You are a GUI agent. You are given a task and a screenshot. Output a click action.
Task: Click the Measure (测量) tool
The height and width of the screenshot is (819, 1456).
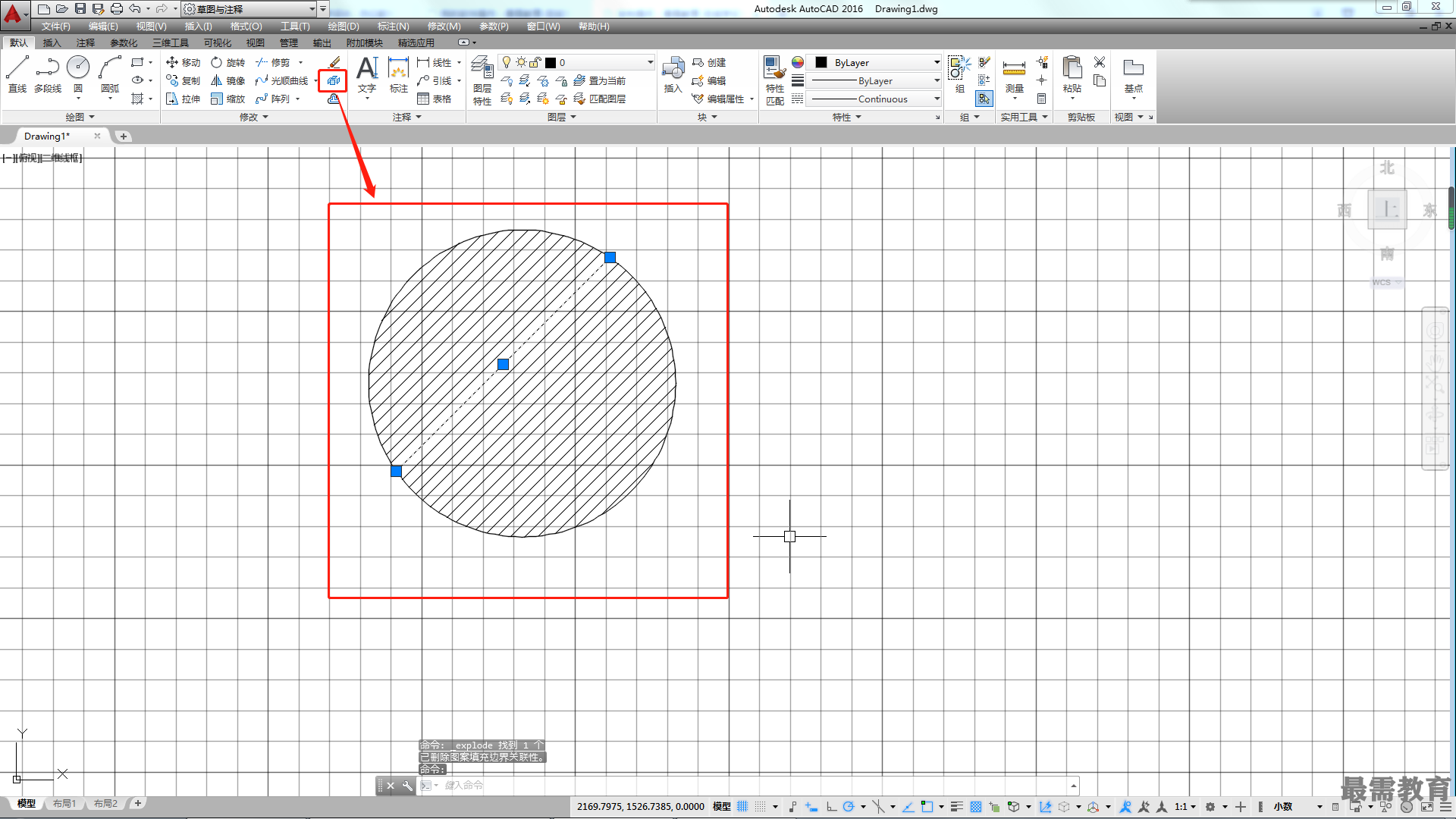tap(1014, 76)
